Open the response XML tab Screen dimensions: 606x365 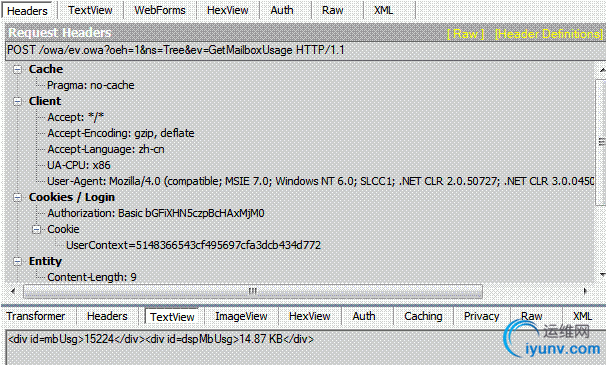pyautogui.click(x=582, y=316)
